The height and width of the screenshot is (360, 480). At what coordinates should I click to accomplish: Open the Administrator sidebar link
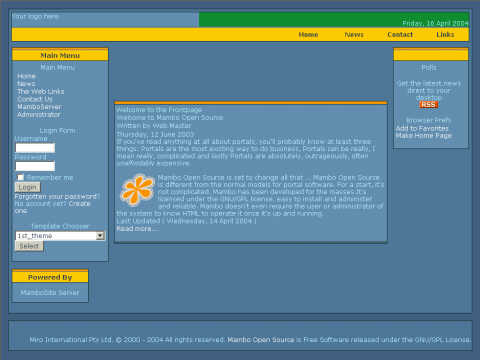[x=39, y=115]
